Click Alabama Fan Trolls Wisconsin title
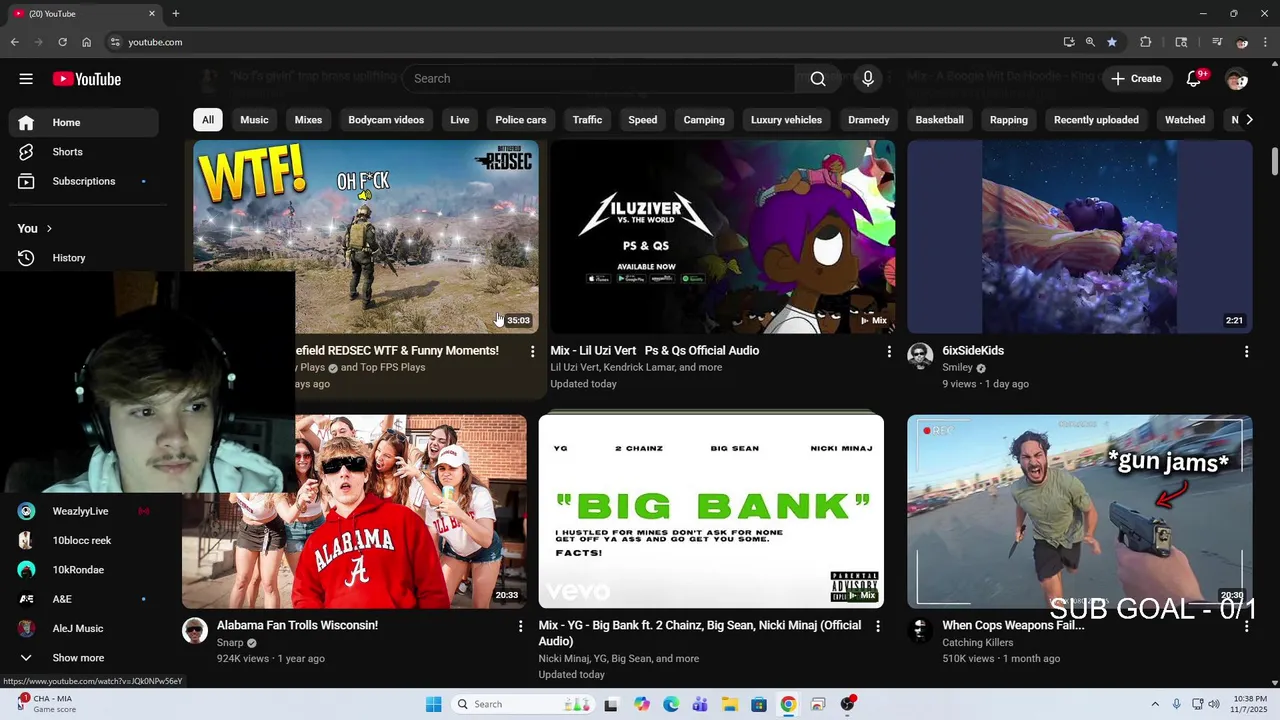 click(x=297, y=625)
